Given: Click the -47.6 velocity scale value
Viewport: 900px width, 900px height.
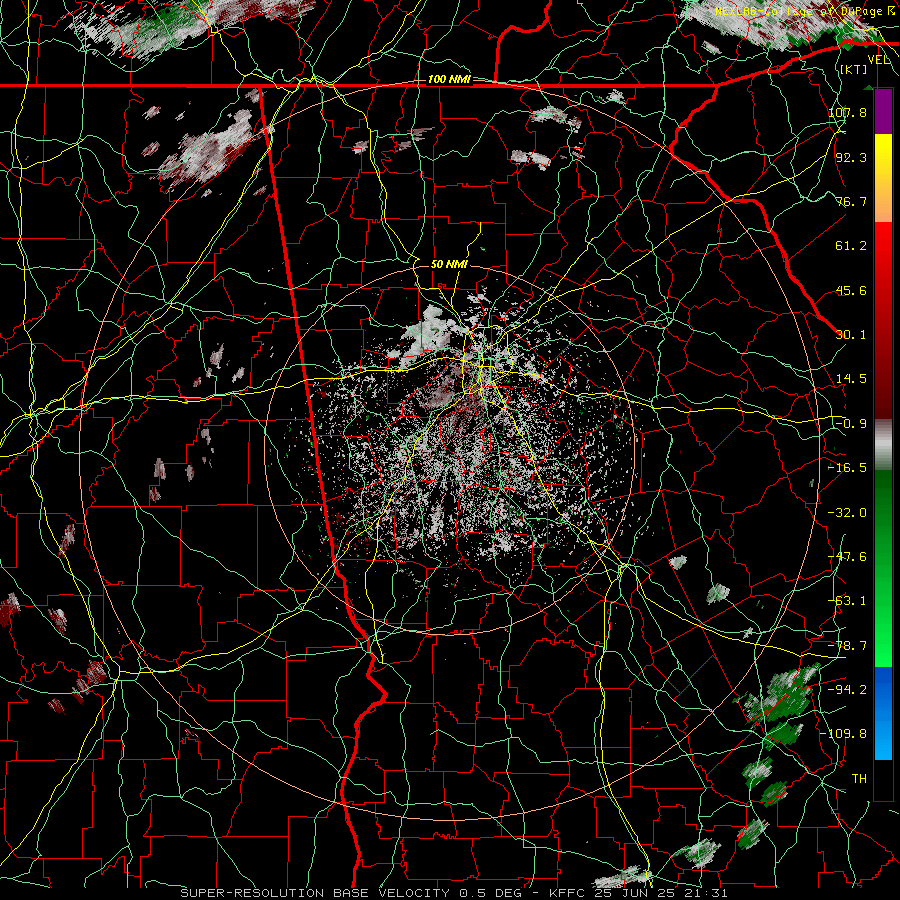Looking at the screenshot, I should click(848, 557).
